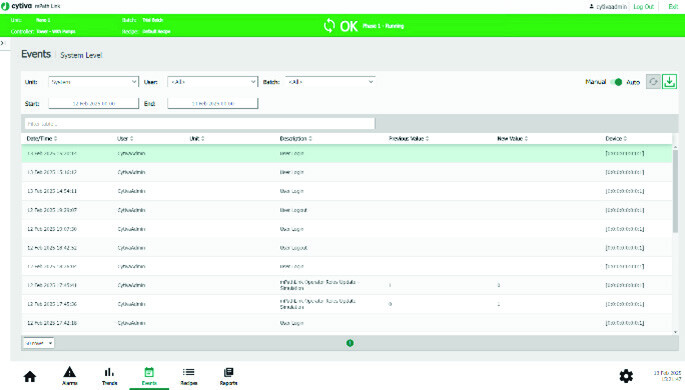
Task: Sort by the New Value column
Action: click(512, 138)
